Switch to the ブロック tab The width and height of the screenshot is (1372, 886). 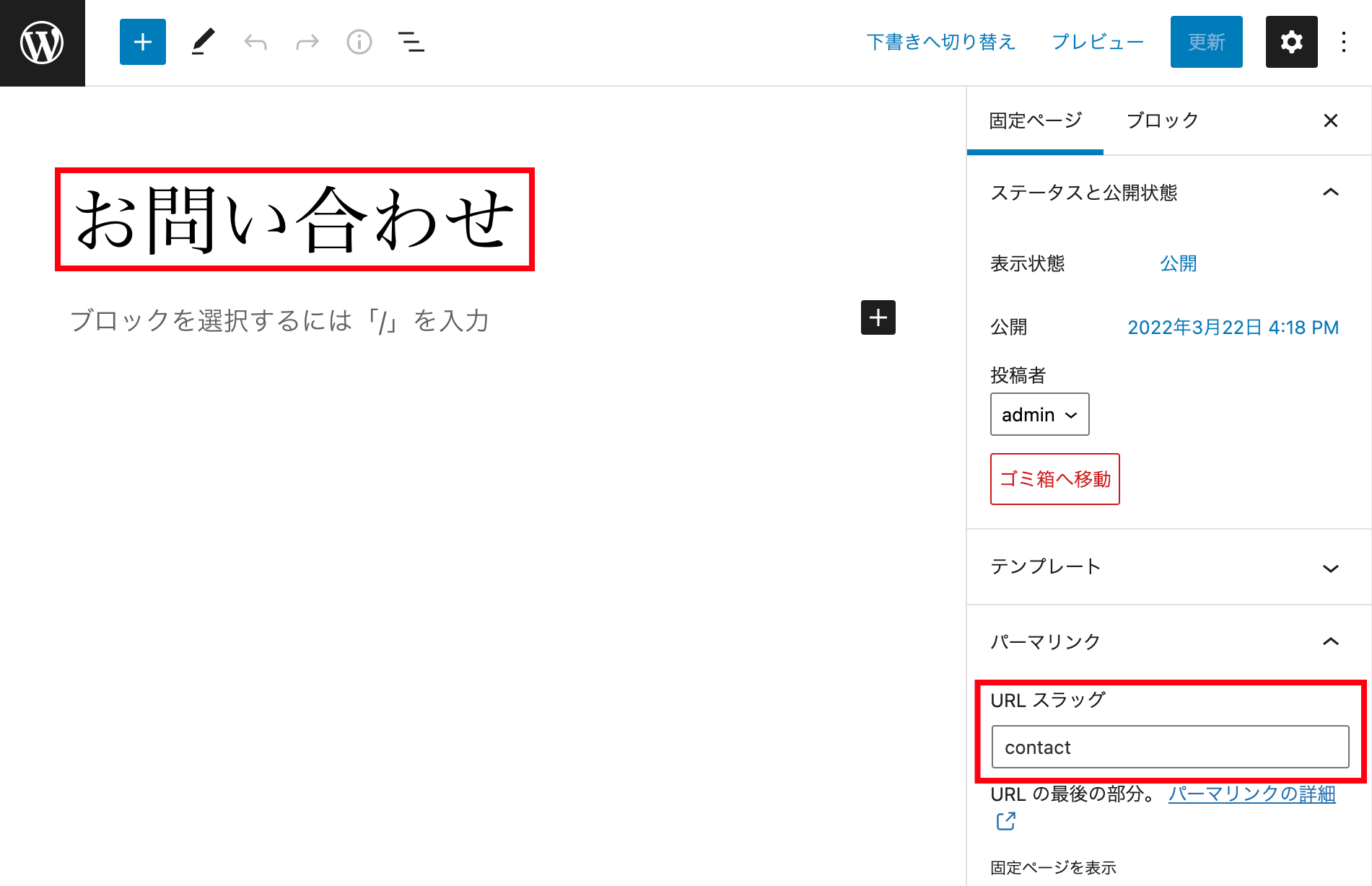coord(1163,120)
